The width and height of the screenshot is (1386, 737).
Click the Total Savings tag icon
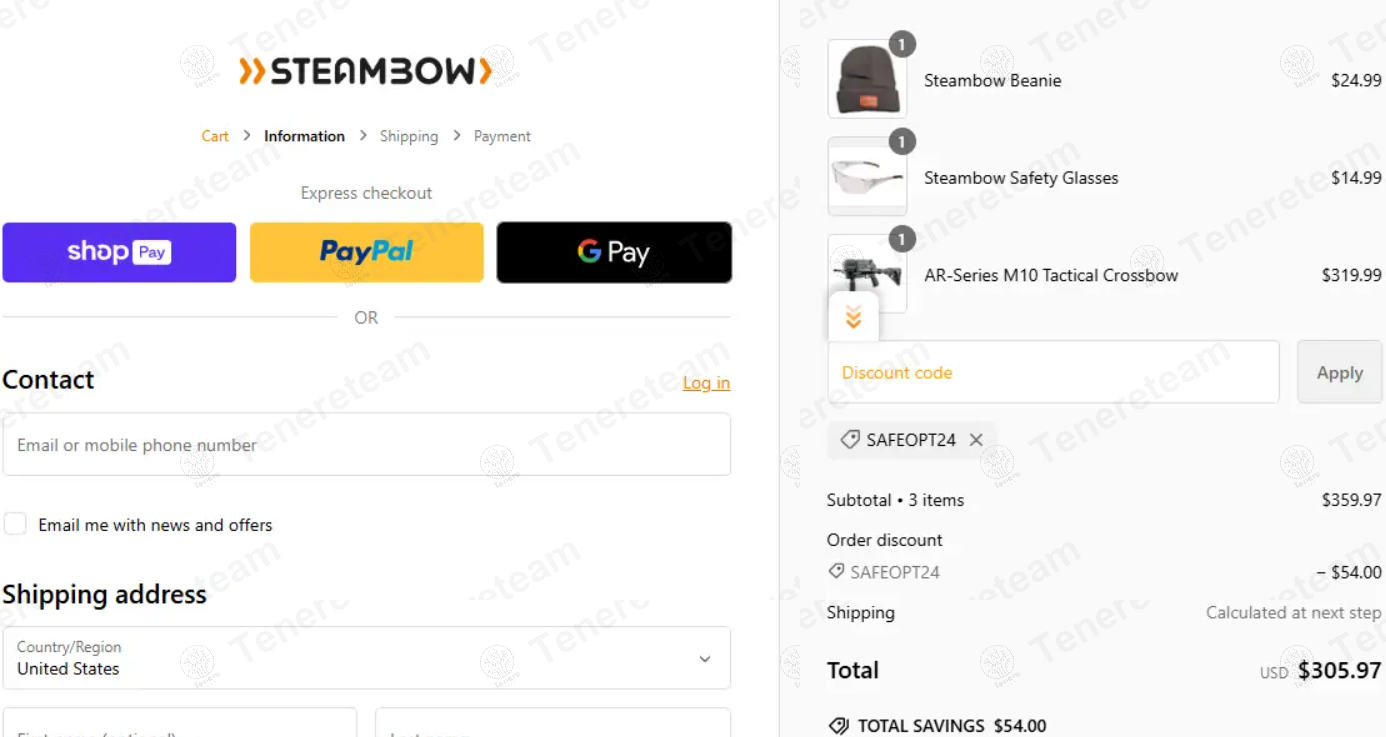pos(839,726)
